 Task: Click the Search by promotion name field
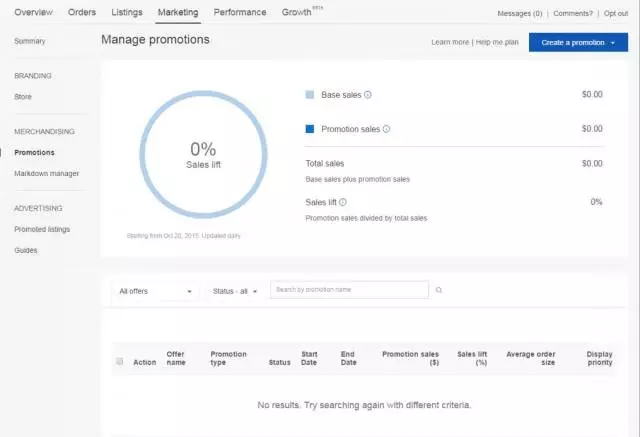pos(350,290)
